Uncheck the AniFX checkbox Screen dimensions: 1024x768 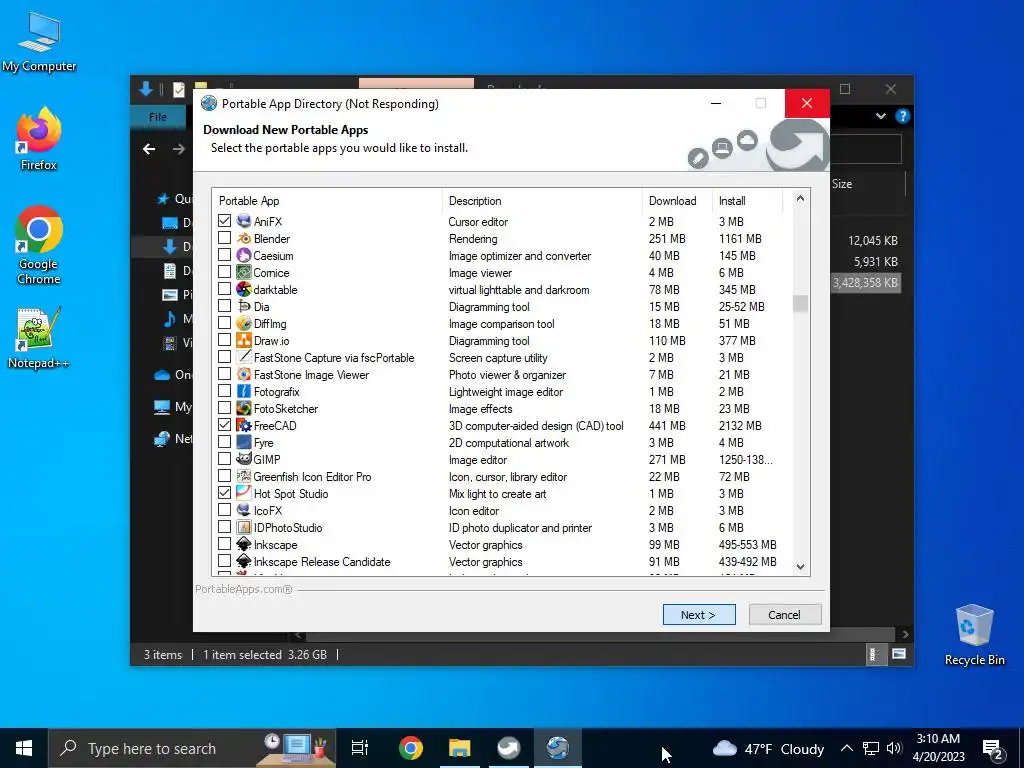coord(224,221)
